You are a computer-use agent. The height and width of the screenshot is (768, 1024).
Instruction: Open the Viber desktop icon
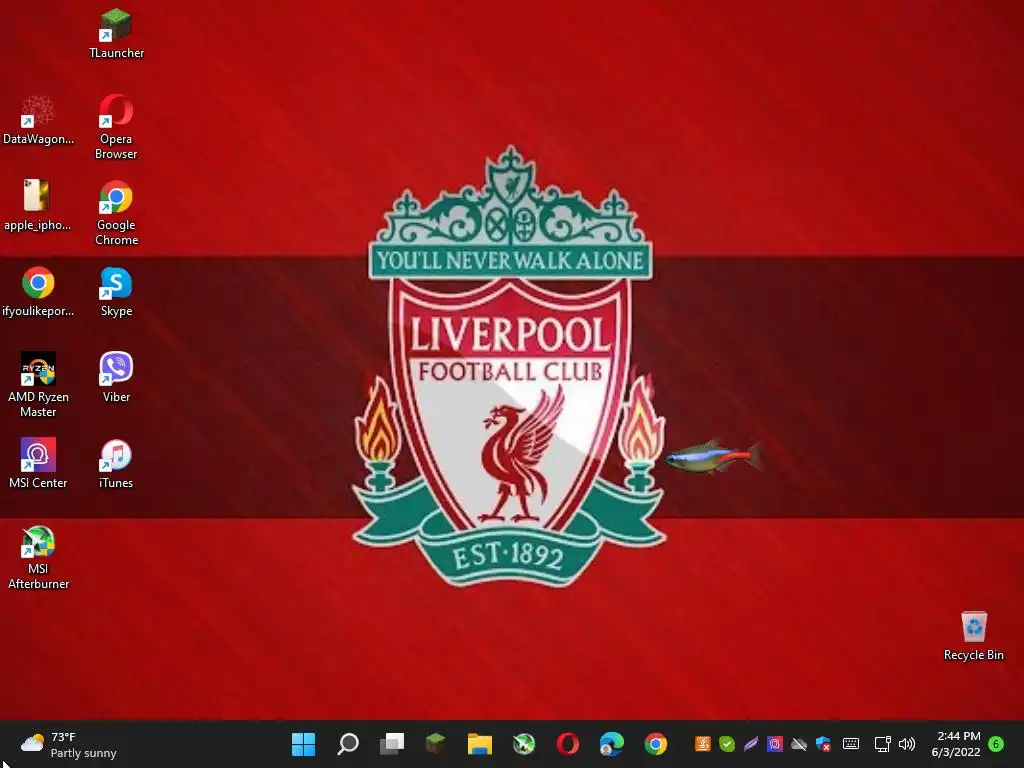(x=116, y=377)
